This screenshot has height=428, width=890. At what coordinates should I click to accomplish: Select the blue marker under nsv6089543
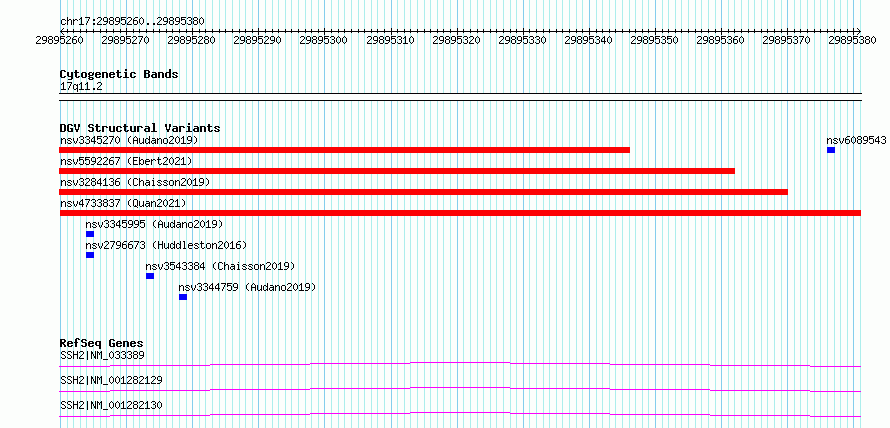tap(831, 150)
